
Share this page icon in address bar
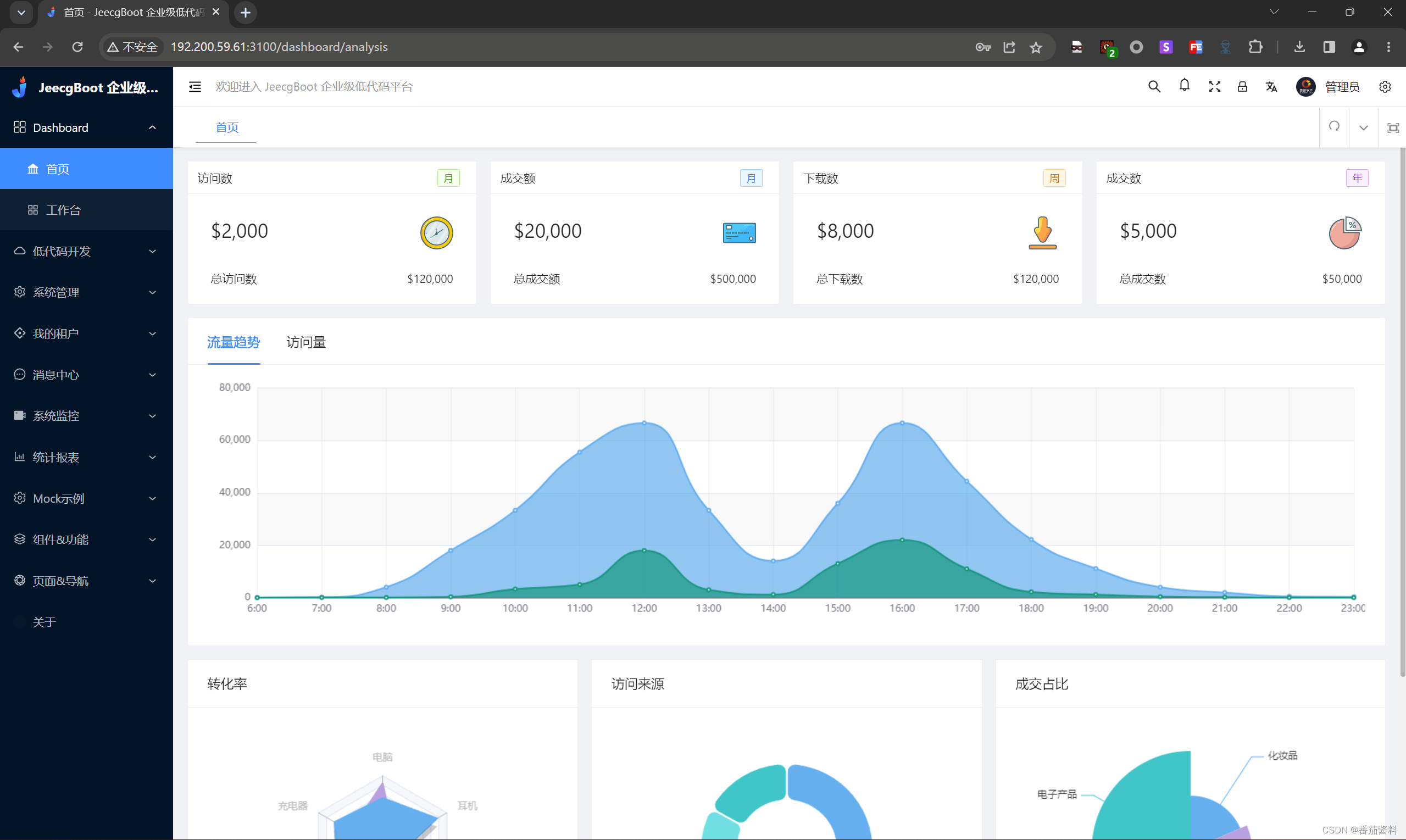click(1009, 47)
